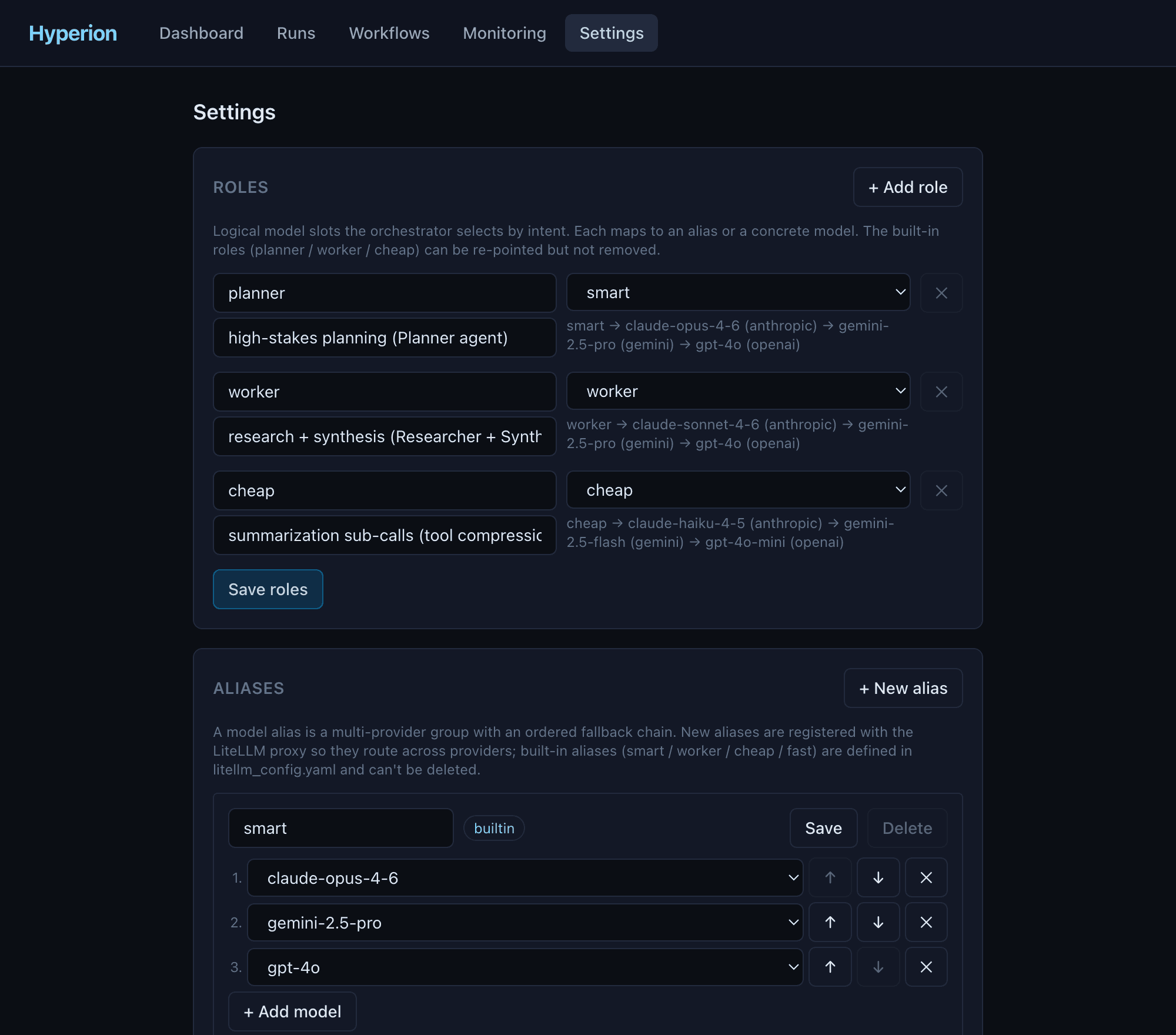Screen dimensions: 1176x1035
Task: Focus the cheap role name field
Action: click(385, 490)
